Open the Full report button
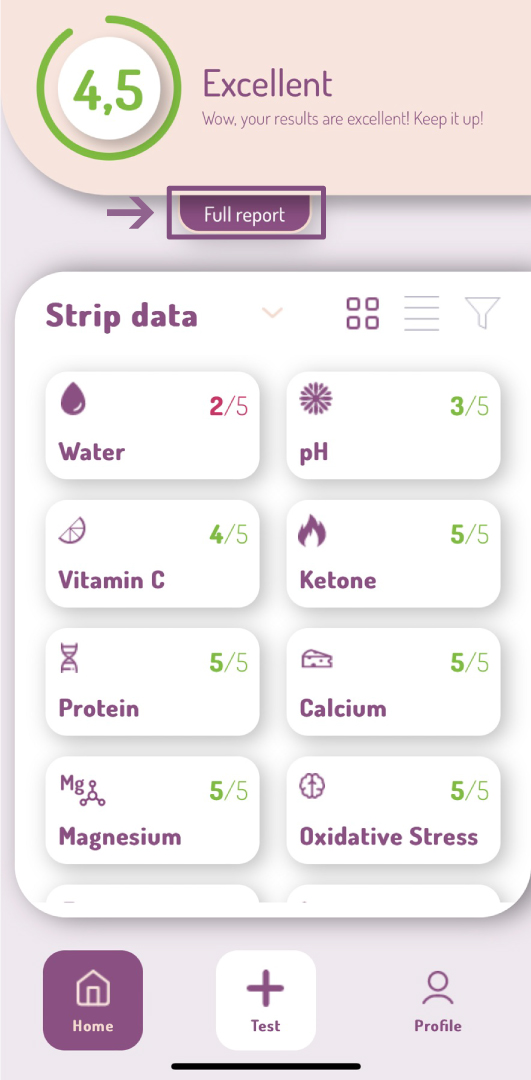This screenshot has height=1080, width=531. (244, 214)
